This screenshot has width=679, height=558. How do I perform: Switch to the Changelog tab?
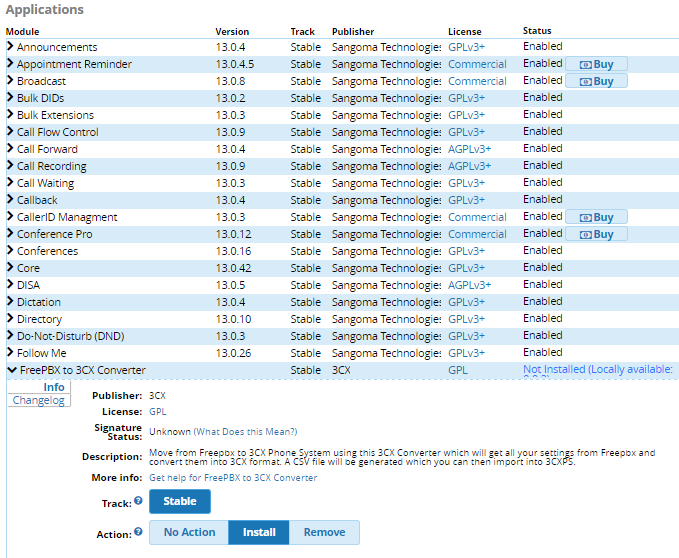(x=39, y=400)
